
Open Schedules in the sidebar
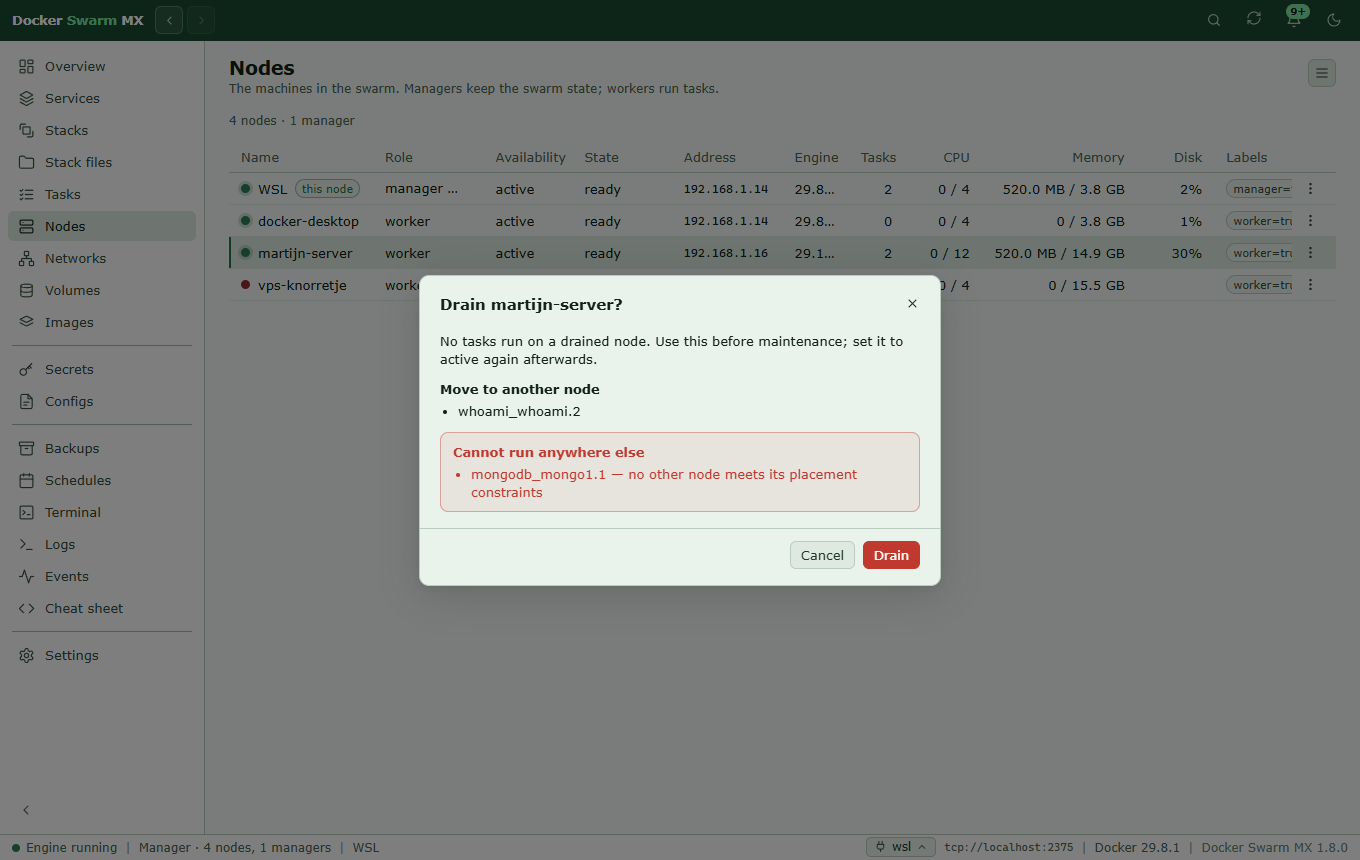tap(102, 480)
